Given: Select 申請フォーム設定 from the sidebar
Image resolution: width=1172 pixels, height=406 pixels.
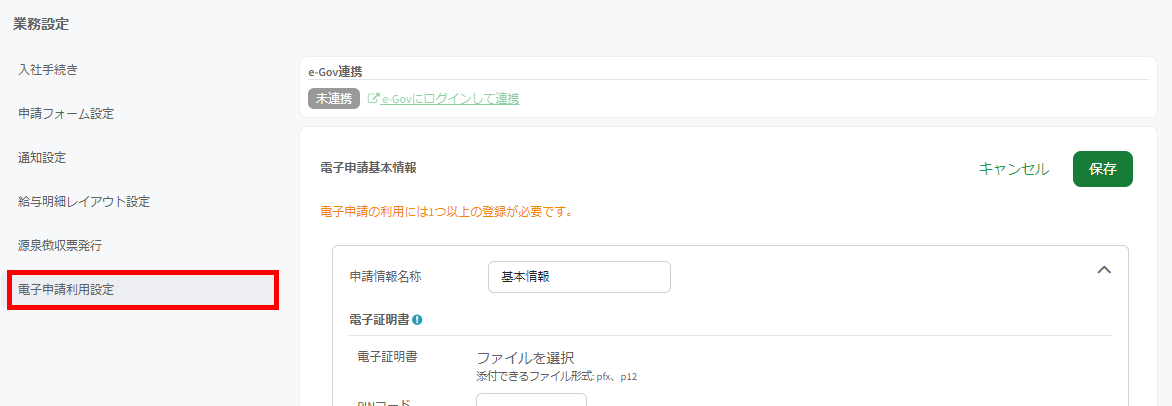Looking at the screenshot, I should [66, 114].
